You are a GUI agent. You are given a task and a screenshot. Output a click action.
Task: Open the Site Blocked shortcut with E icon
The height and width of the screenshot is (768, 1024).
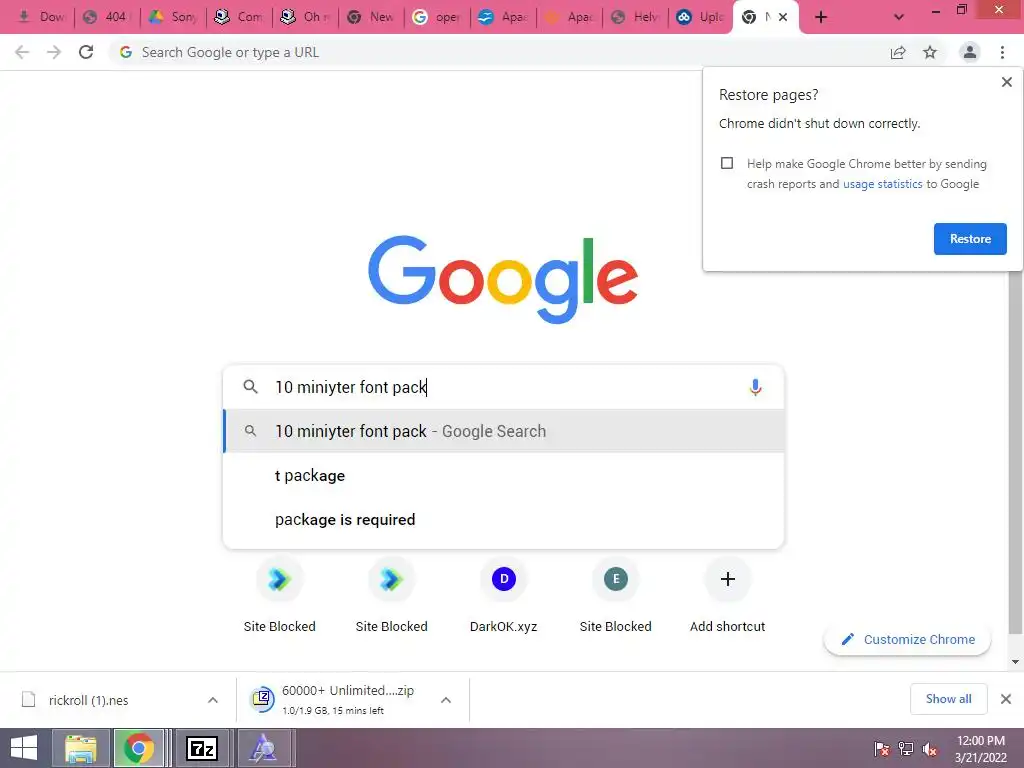click(x=615, y=595)
